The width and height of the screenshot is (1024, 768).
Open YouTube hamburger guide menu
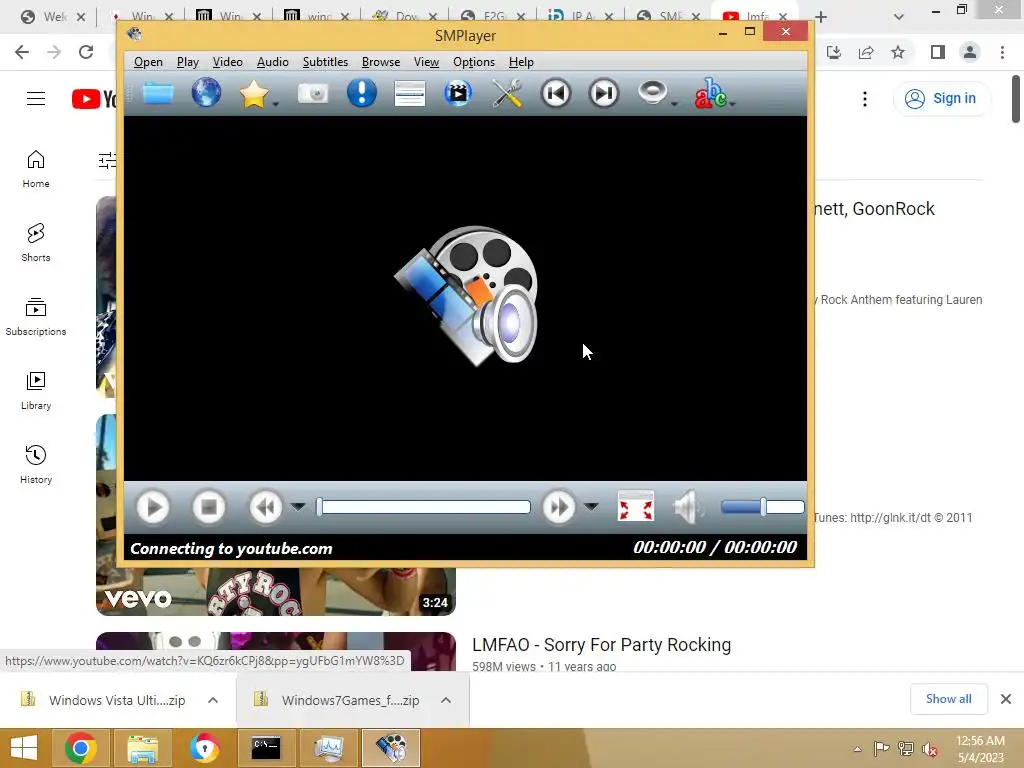click(36, 99)
